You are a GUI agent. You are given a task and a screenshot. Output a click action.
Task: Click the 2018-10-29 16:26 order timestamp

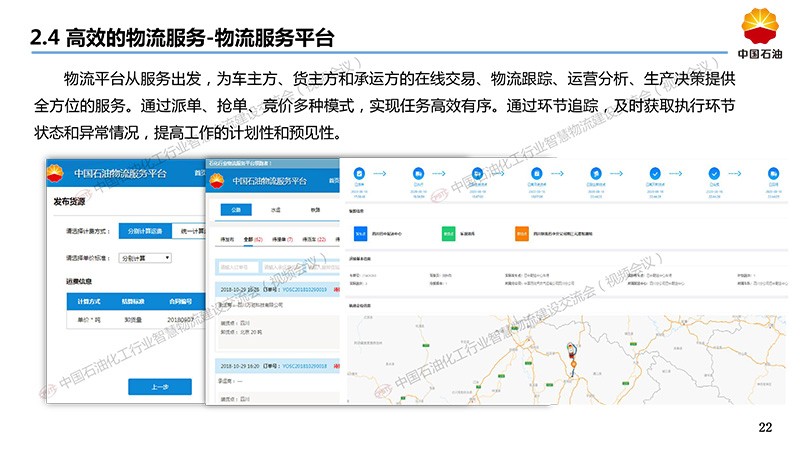click(240, 289)
